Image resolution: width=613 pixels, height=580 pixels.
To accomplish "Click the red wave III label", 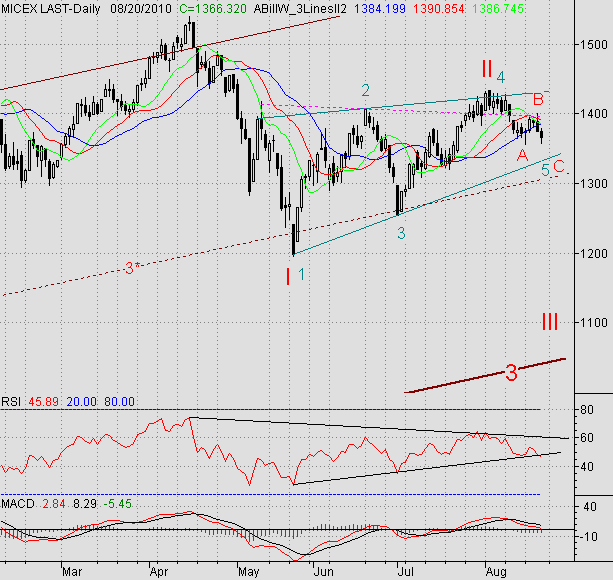I will 550,322.
